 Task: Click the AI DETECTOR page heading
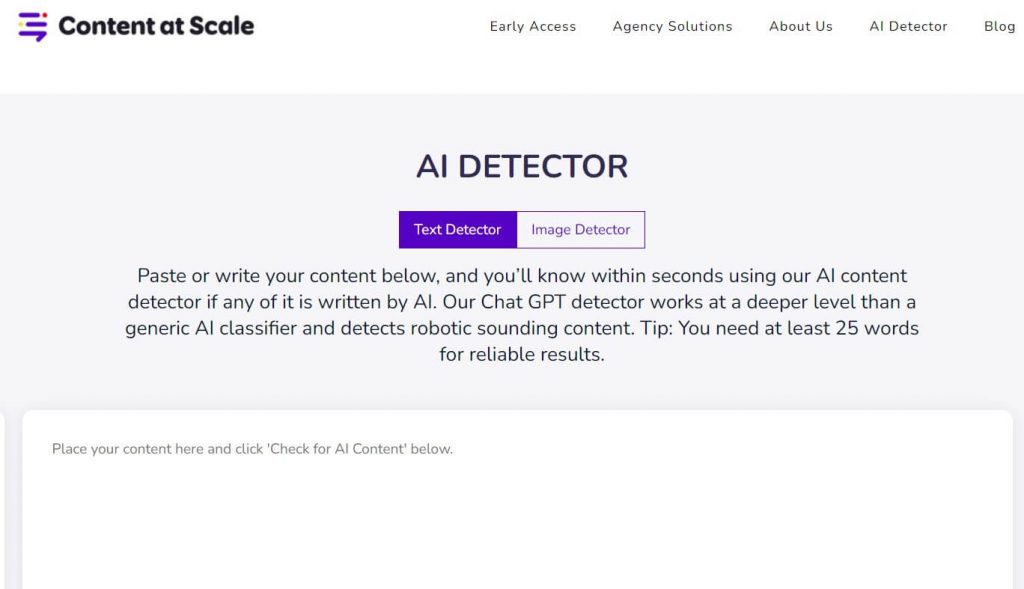(522, 166)
